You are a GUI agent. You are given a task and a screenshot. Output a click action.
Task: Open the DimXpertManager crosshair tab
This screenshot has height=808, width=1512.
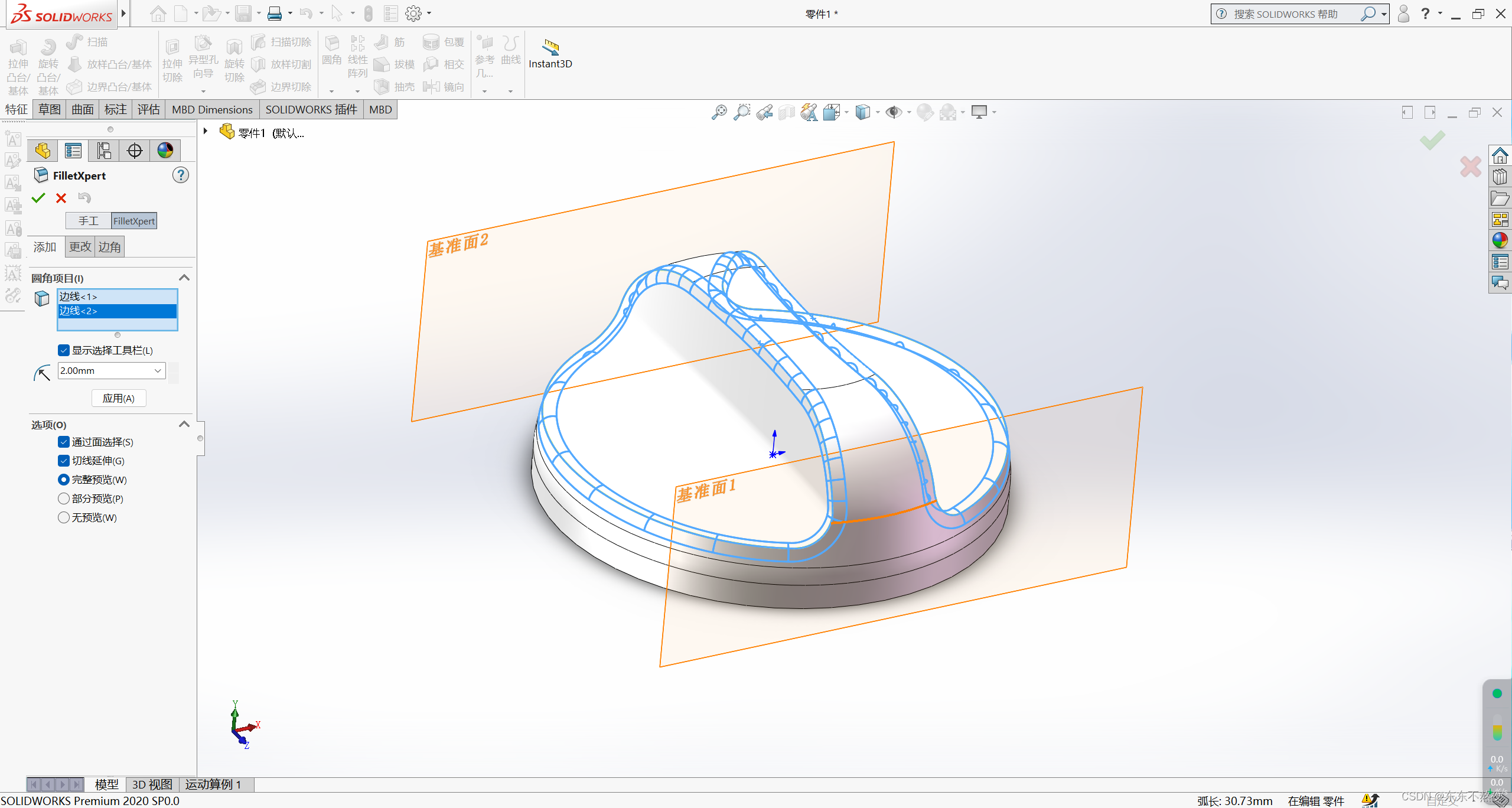tap(135, 151)
